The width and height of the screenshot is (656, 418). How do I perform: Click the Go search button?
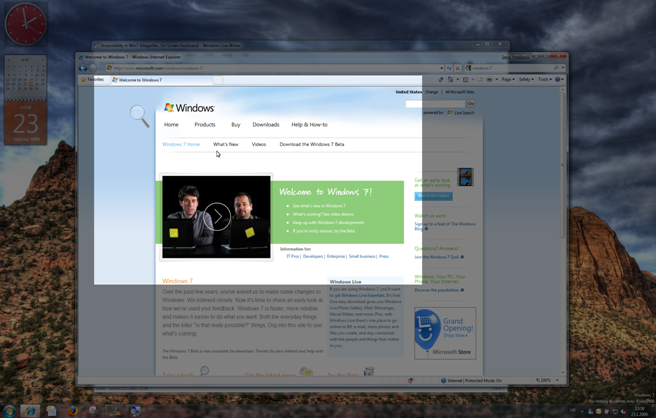click(471, 103)
